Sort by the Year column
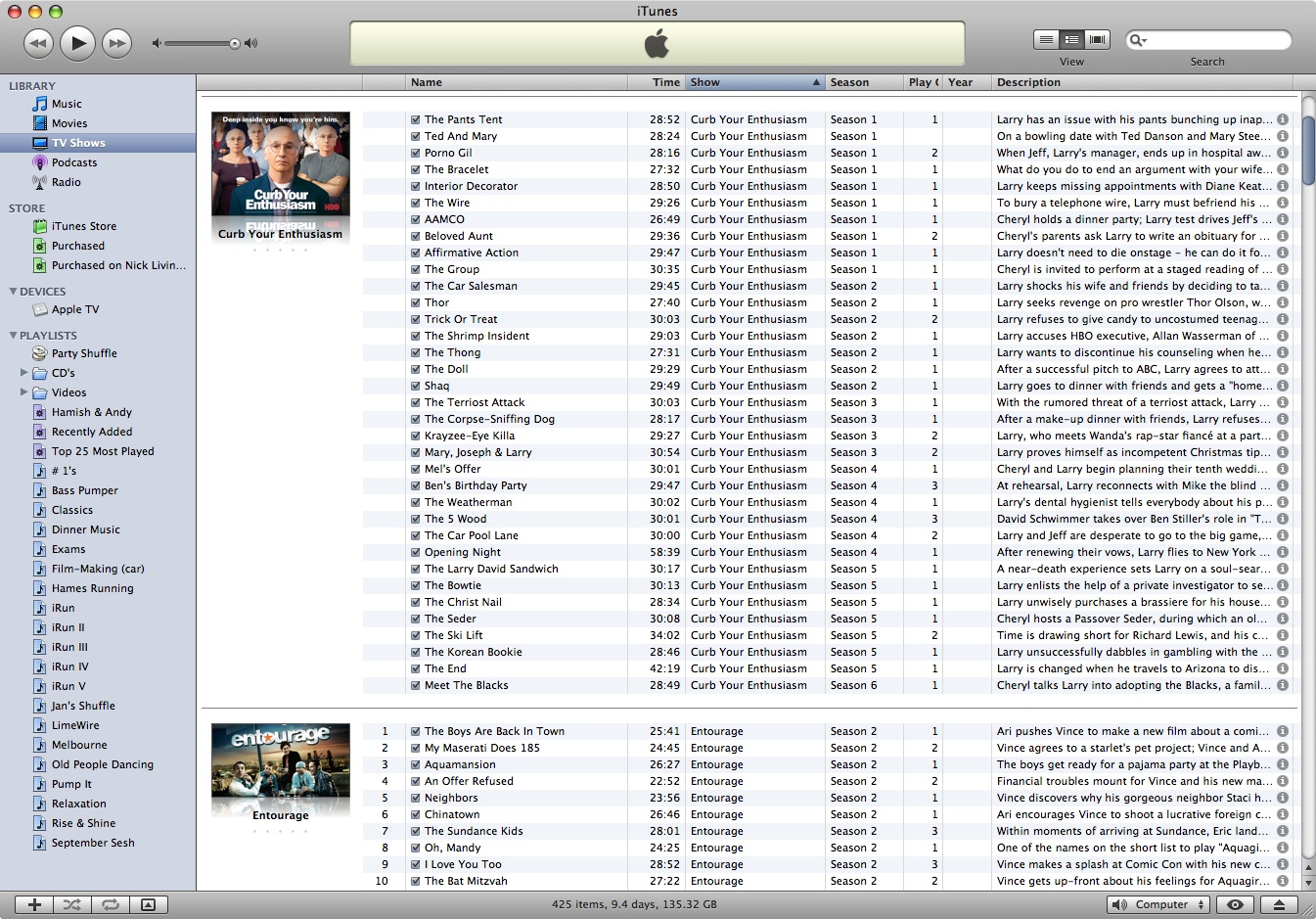 pyautogui.click(x=967, y=82)
